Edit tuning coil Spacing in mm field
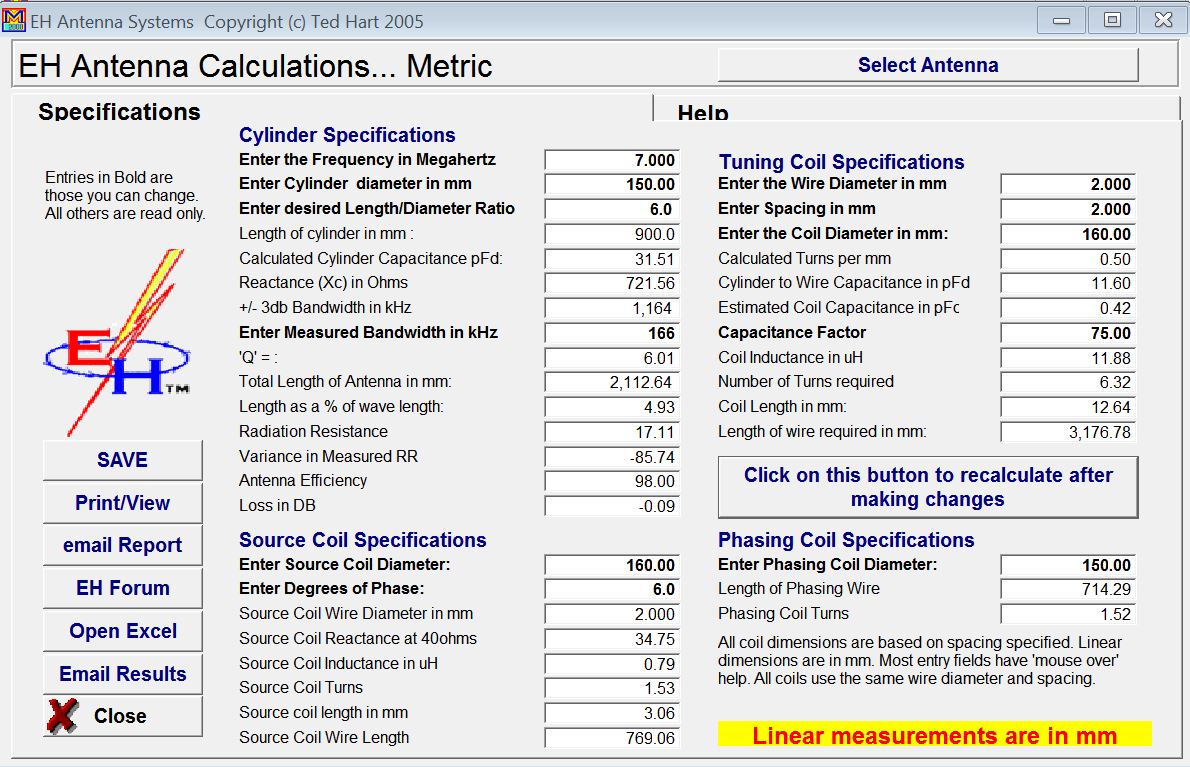The image size is (1190, 767). tap(1068, 209)
